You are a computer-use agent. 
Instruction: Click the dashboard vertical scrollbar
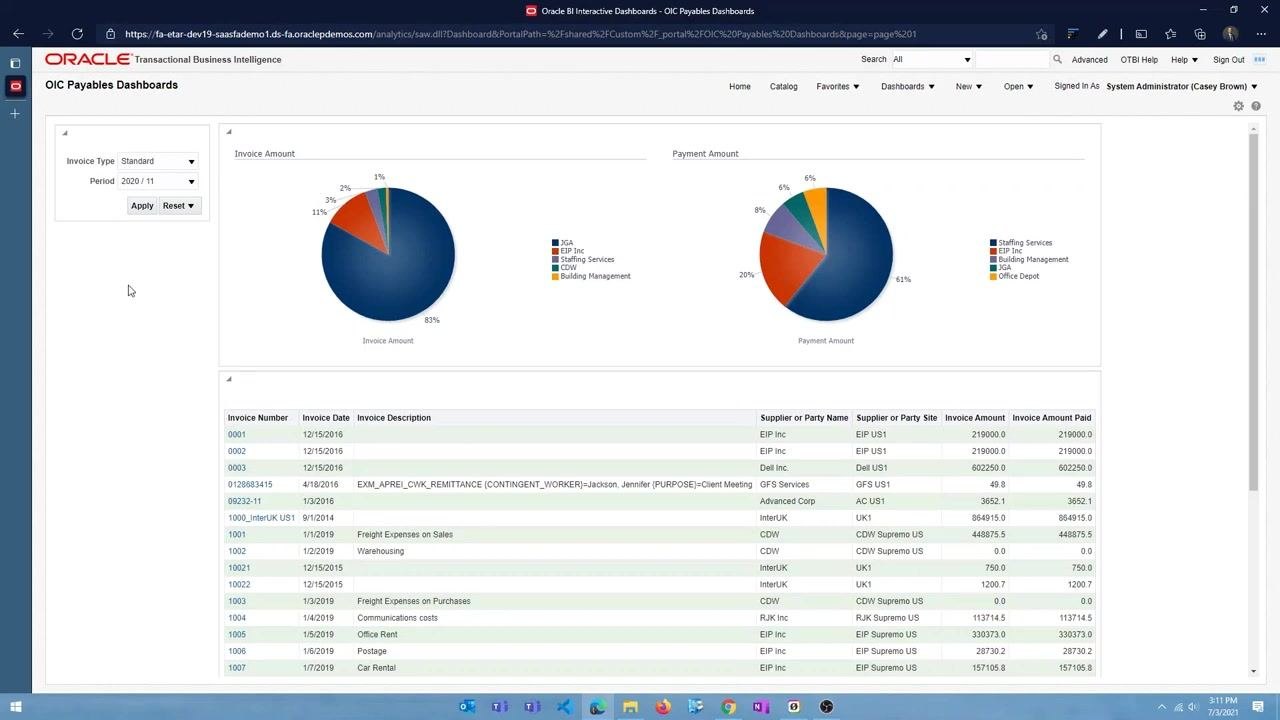click(1253, 310)
